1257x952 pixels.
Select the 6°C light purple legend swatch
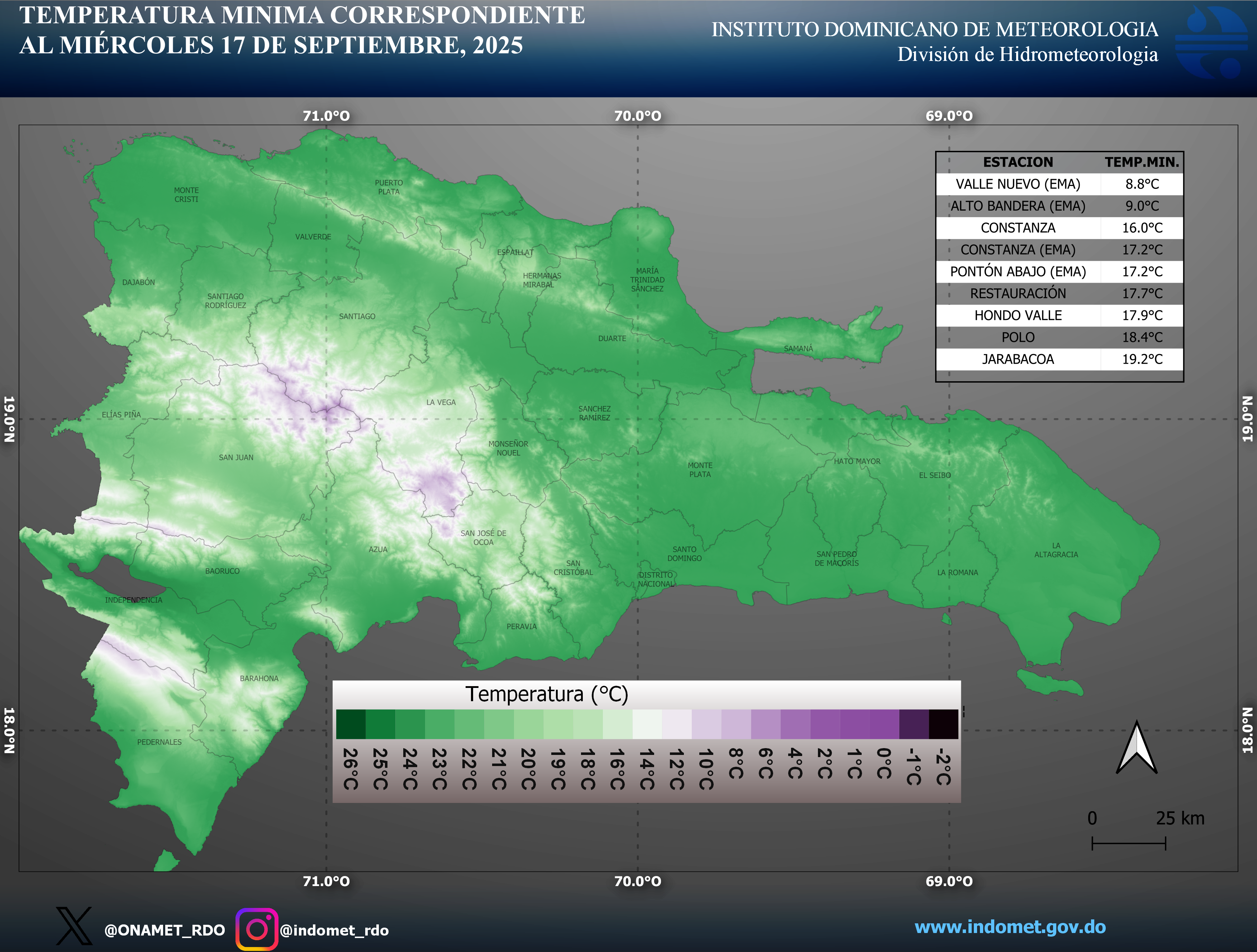[766, 724]
